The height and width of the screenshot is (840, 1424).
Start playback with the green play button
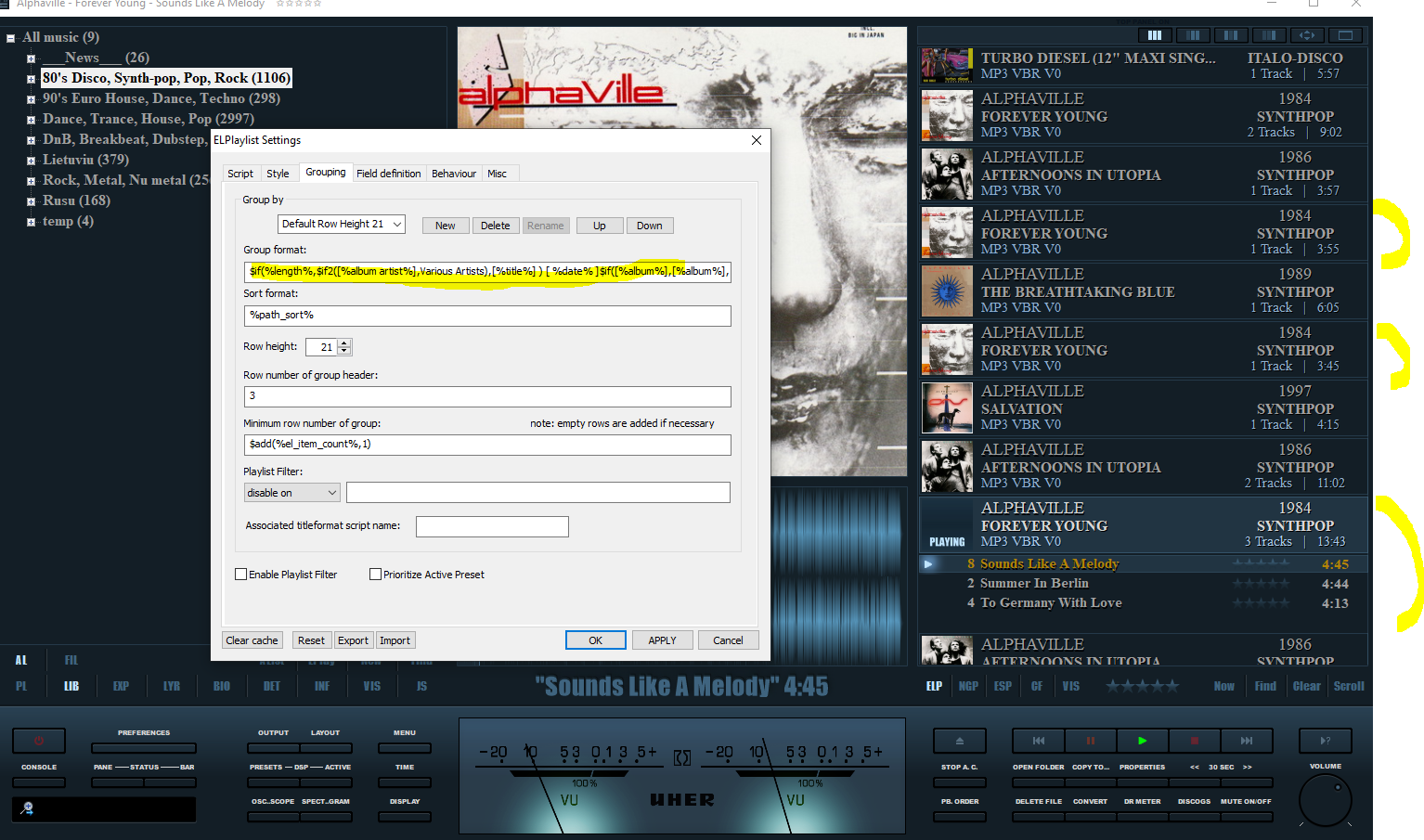pyautogui.click(x=1143, y=741)
